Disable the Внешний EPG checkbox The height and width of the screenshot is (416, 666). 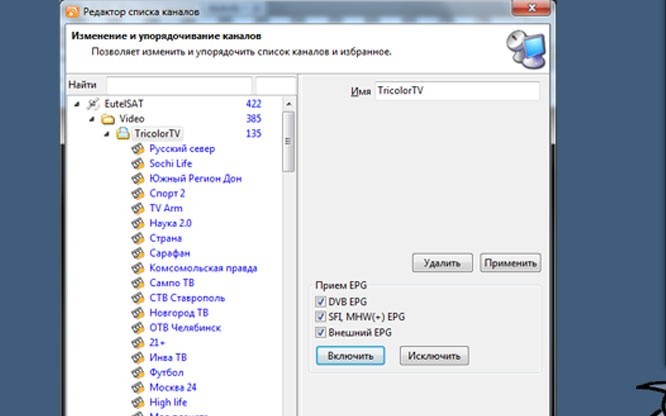[x=320, y=332]
